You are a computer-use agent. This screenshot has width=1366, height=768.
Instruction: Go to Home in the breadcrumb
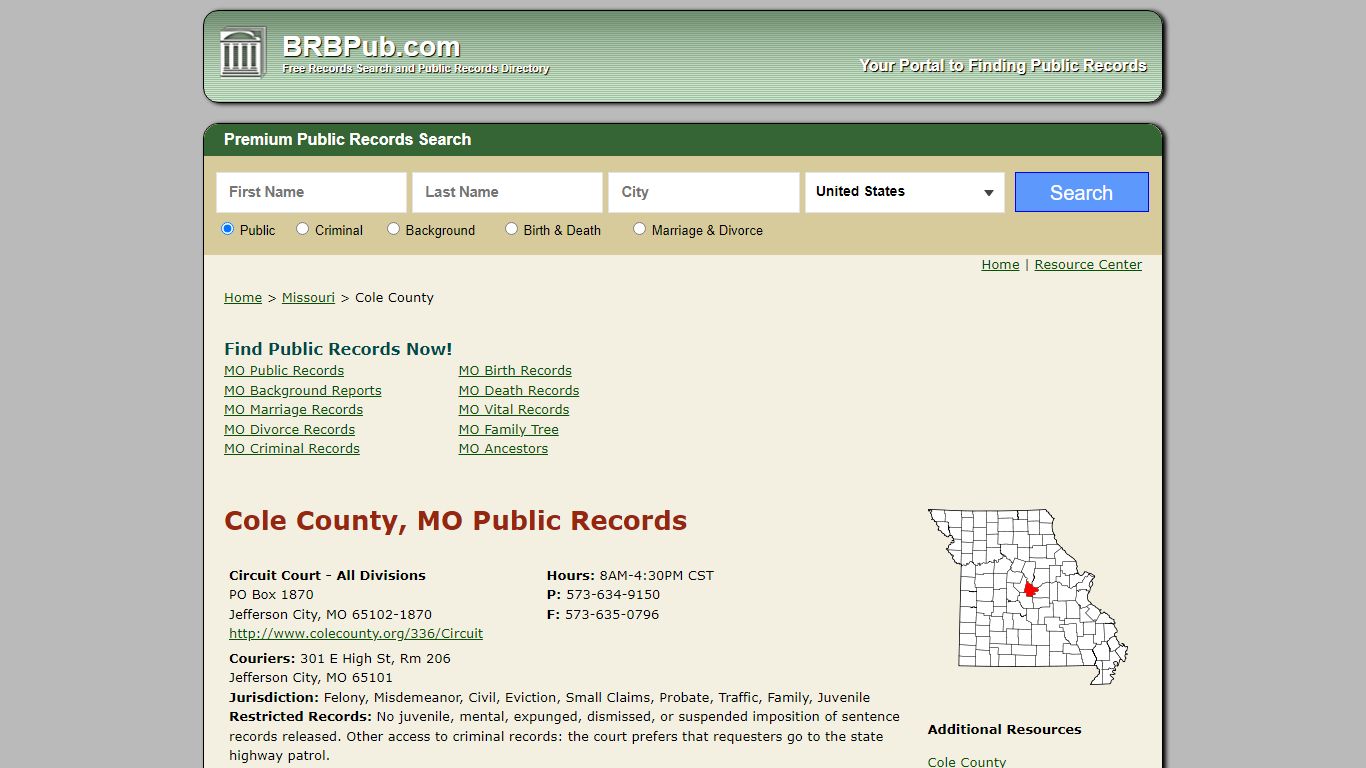pos(243,298)
